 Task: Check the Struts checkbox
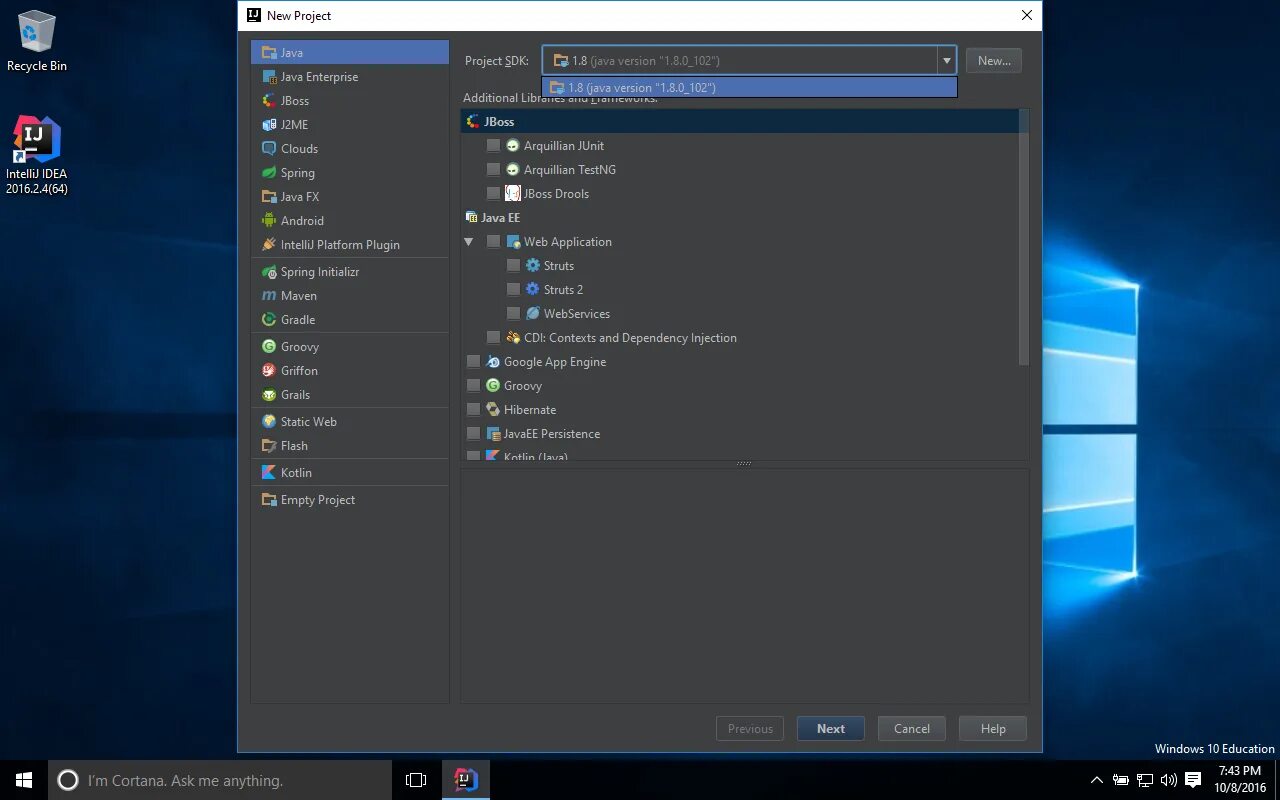(513, 265)
